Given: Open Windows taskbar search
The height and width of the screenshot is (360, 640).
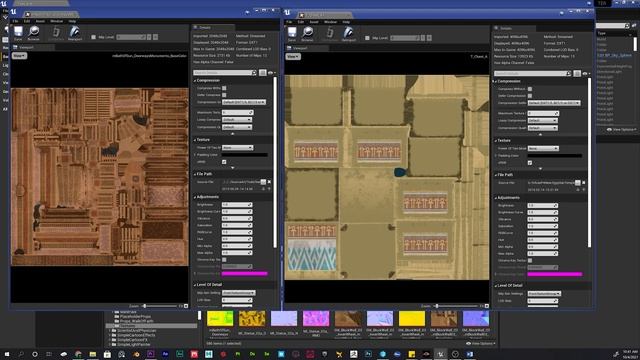Looking at the screenshot, I should (x=21, y=354).
